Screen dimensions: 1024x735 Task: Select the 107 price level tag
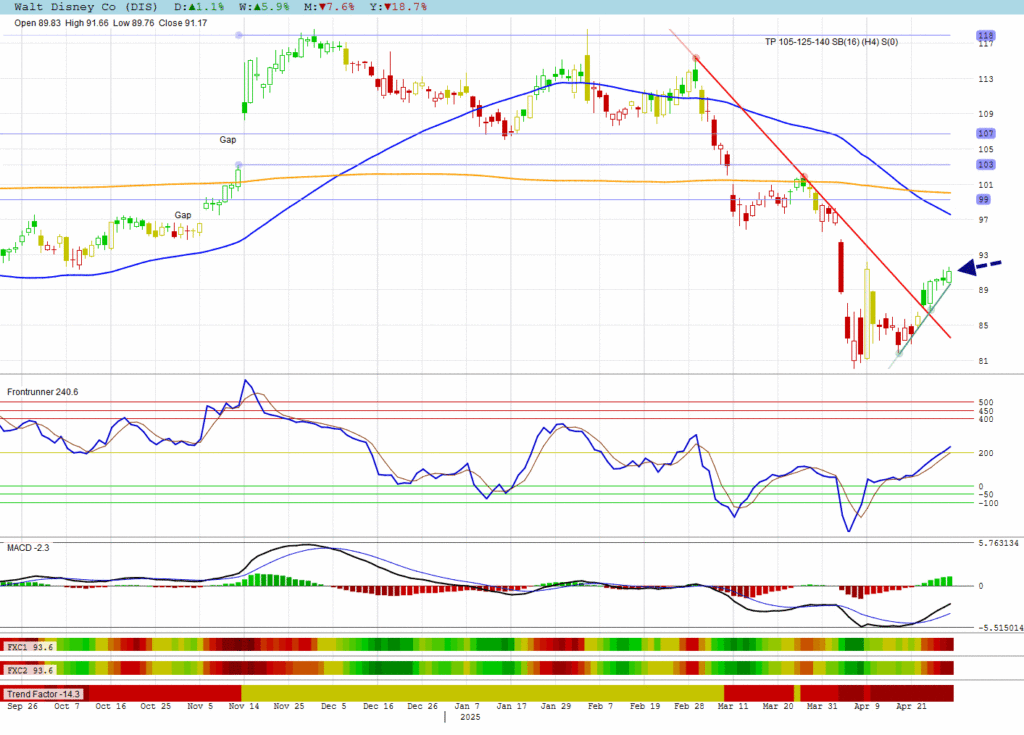coord(985,133)
